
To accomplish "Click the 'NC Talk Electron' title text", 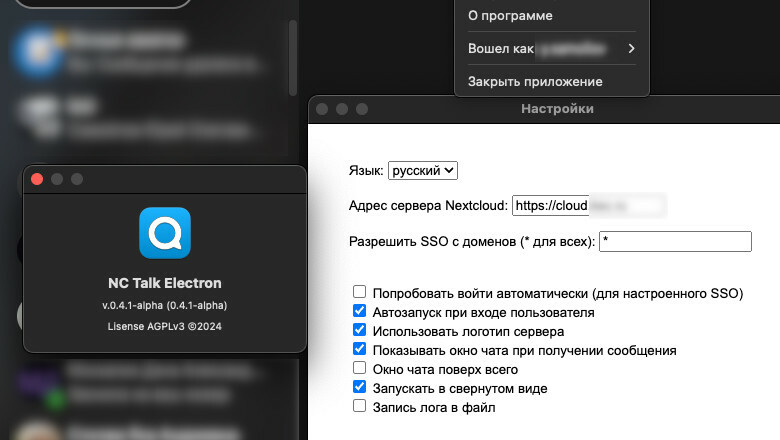I will click(165, 283).
